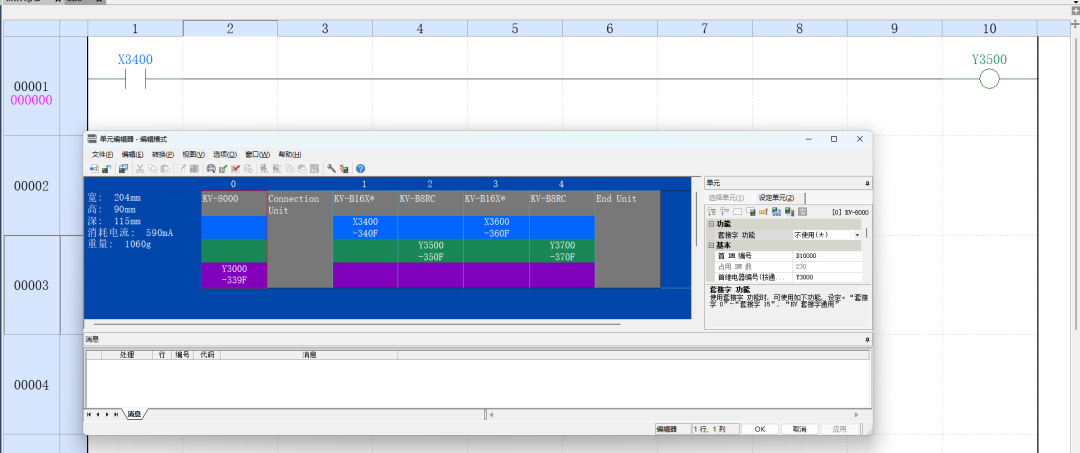
Task: Click the 取消 cancel button
Action: [799, 429]
